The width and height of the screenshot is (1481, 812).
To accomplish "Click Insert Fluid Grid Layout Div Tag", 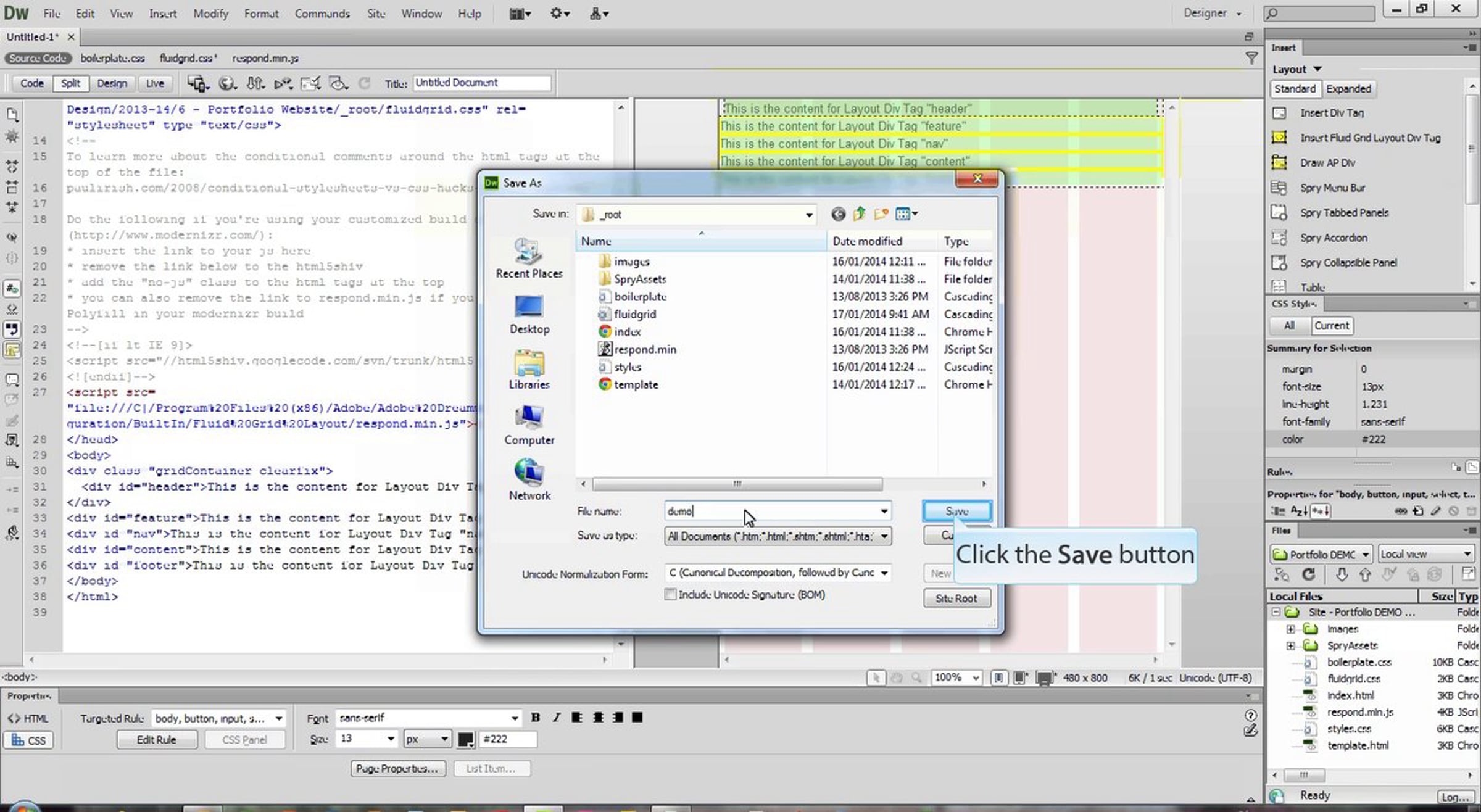I will click(x=1370, y=138).
